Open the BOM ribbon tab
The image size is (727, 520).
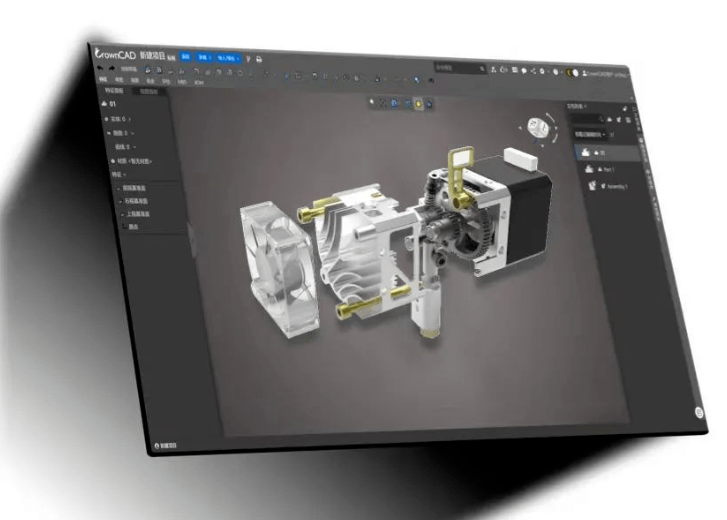coord(199,82)
